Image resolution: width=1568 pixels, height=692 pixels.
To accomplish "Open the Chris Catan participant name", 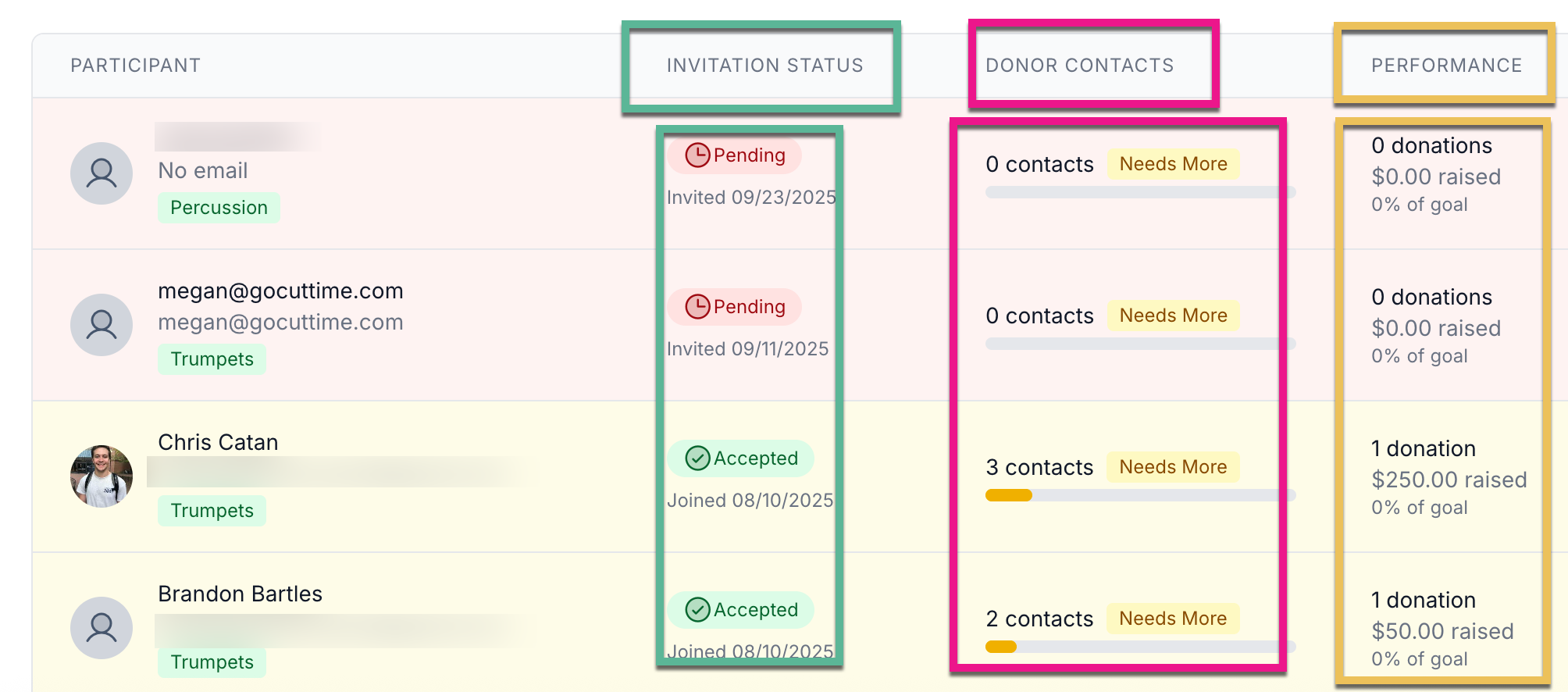I will [218, 443].
